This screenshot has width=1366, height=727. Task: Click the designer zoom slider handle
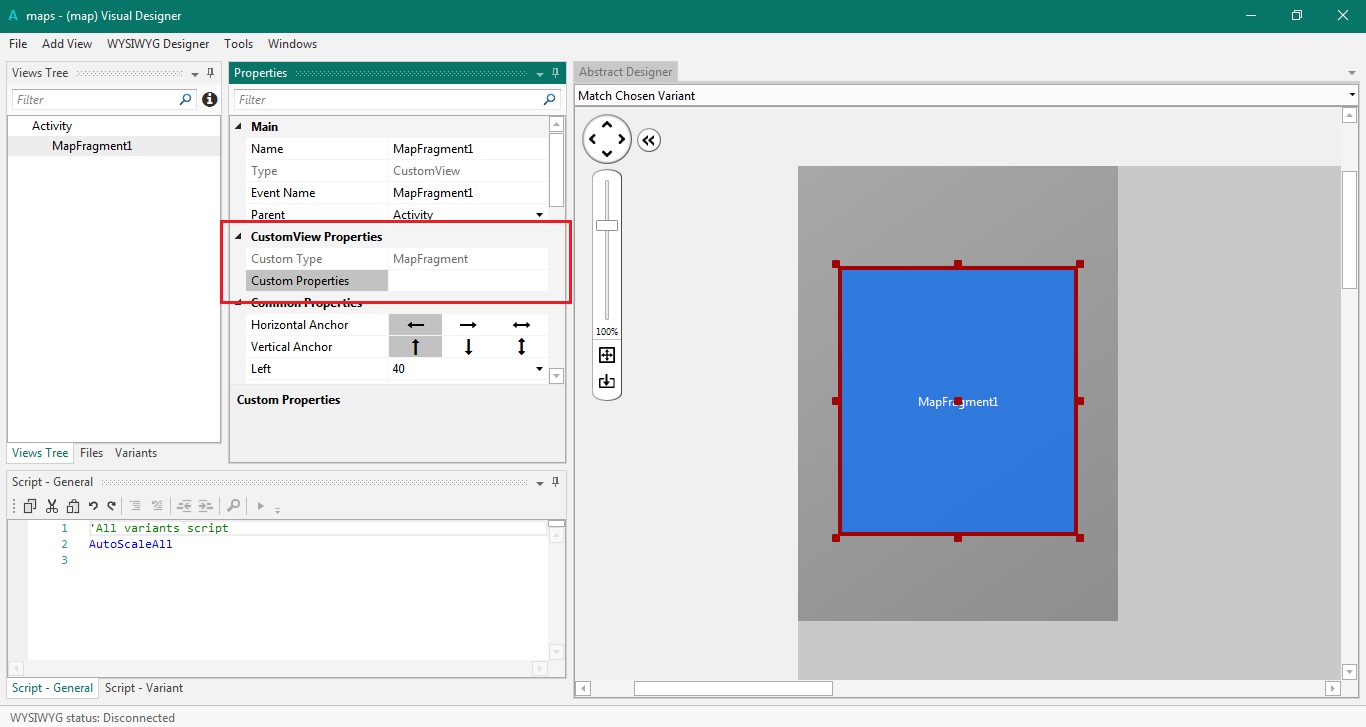tap(607, 226)
